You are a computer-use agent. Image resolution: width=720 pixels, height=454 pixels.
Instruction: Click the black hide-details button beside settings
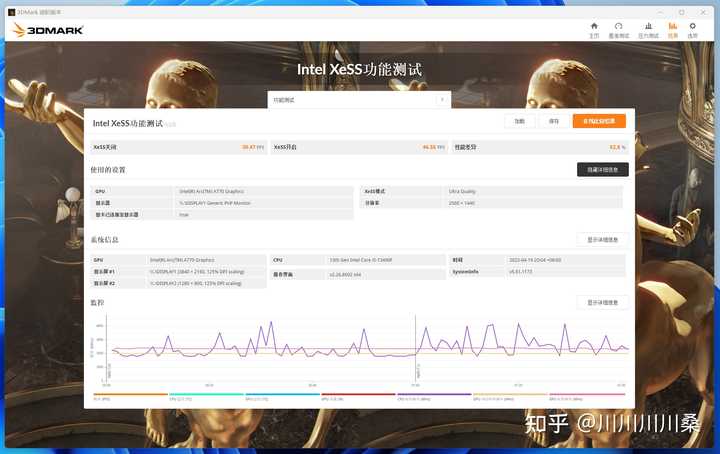tap(602, 169)
